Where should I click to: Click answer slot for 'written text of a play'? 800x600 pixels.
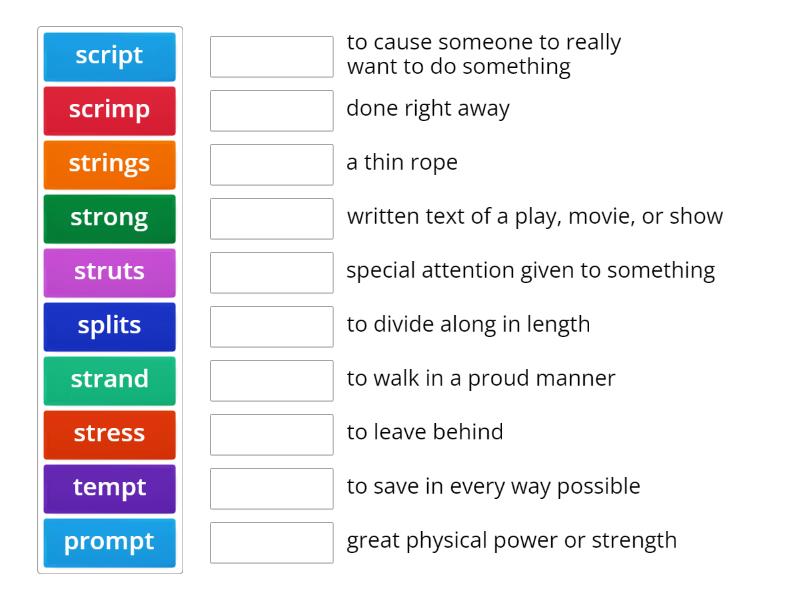tap(271, 218)
